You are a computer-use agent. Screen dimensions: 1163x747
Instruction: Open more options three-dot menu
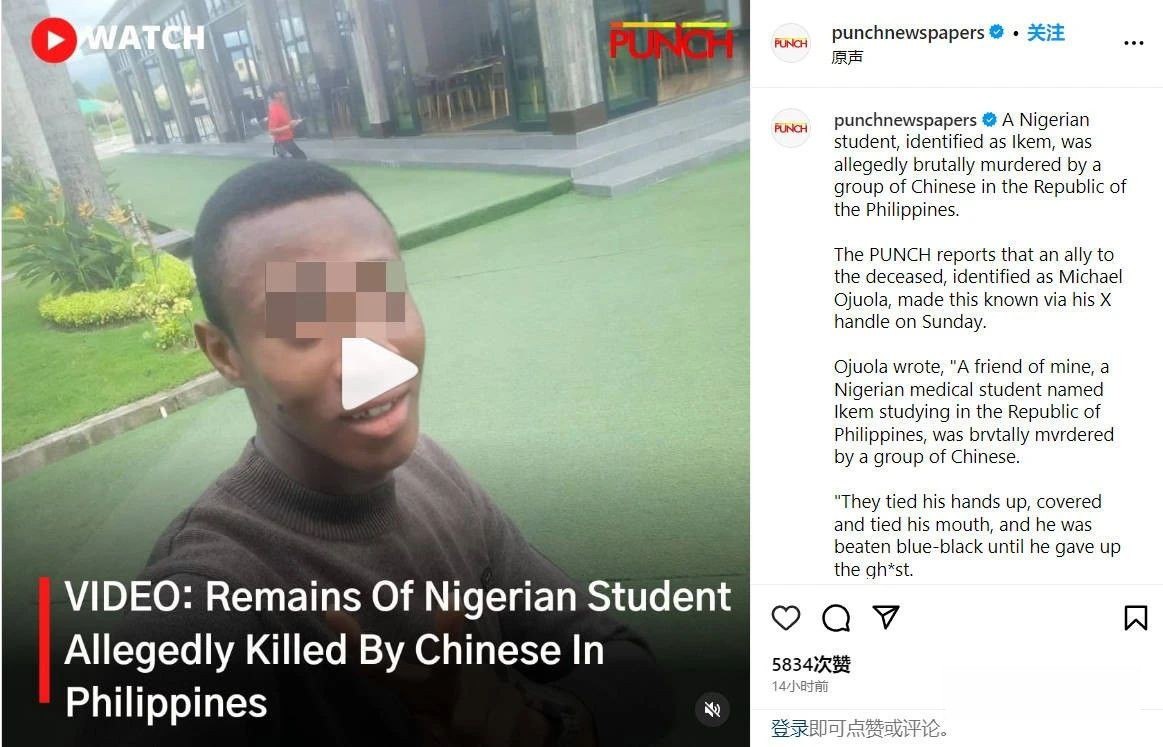(1133, 43)
